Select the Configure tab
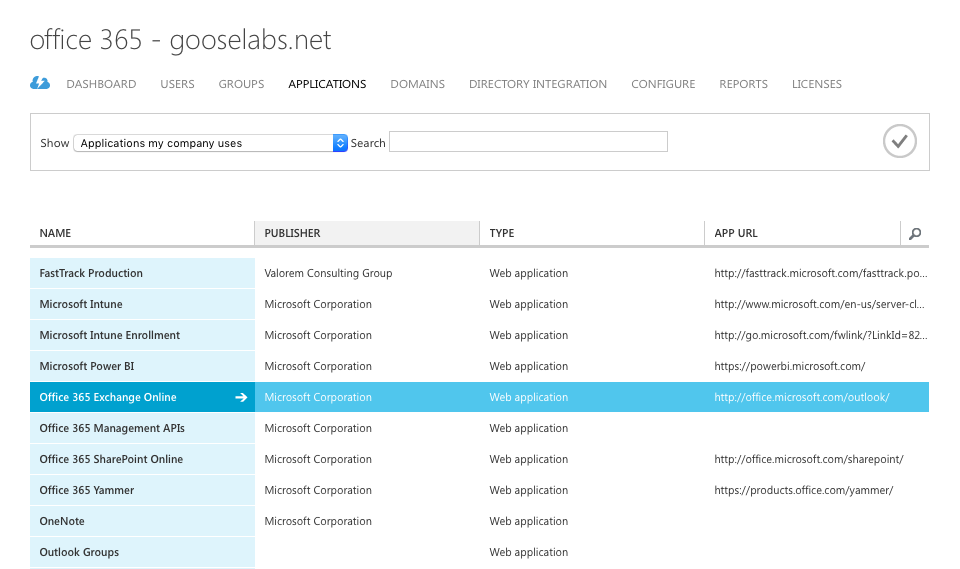Image resolution: width=960 pixels, height=569 pixels. point(663,84)
